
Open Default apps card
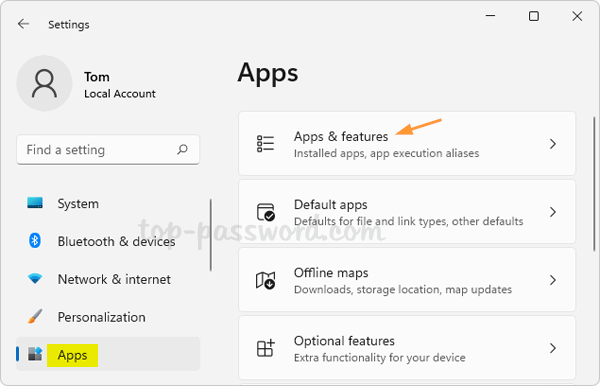click(407, 212)
